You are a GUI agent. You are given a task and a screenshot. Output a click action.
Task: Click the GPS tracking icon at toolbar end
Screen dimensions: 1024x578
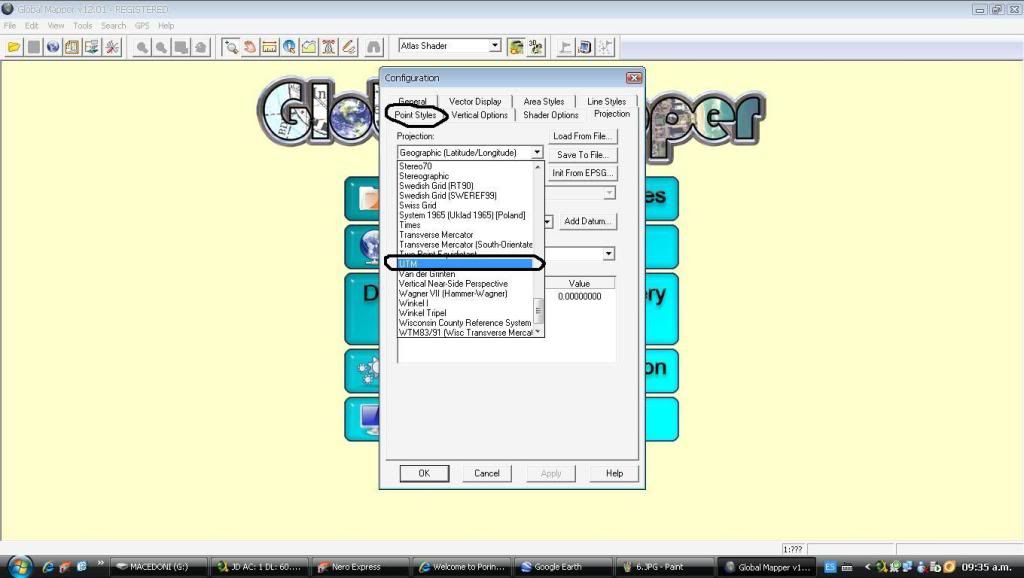tap(605, 47)
